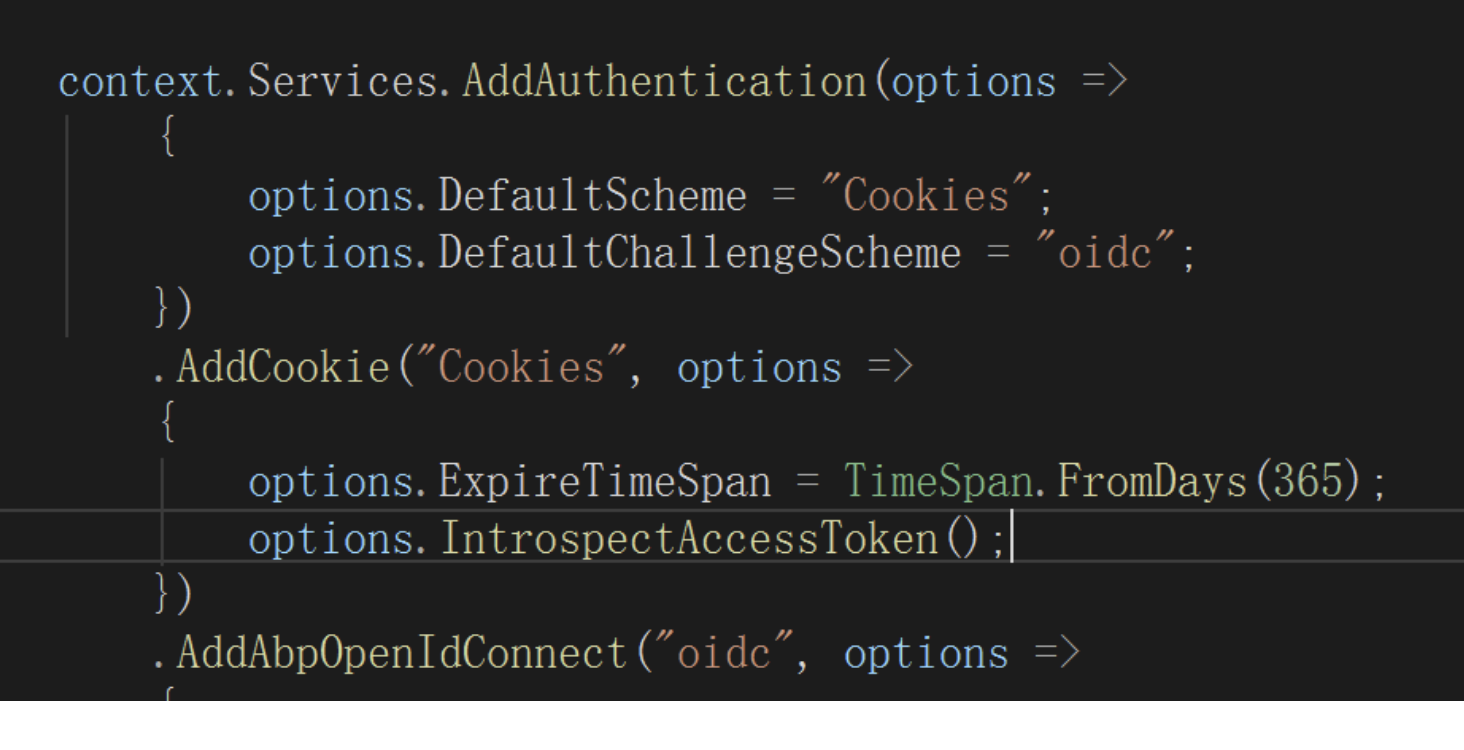Click "Cookies" string inside AddCookie call

(523, 369)
